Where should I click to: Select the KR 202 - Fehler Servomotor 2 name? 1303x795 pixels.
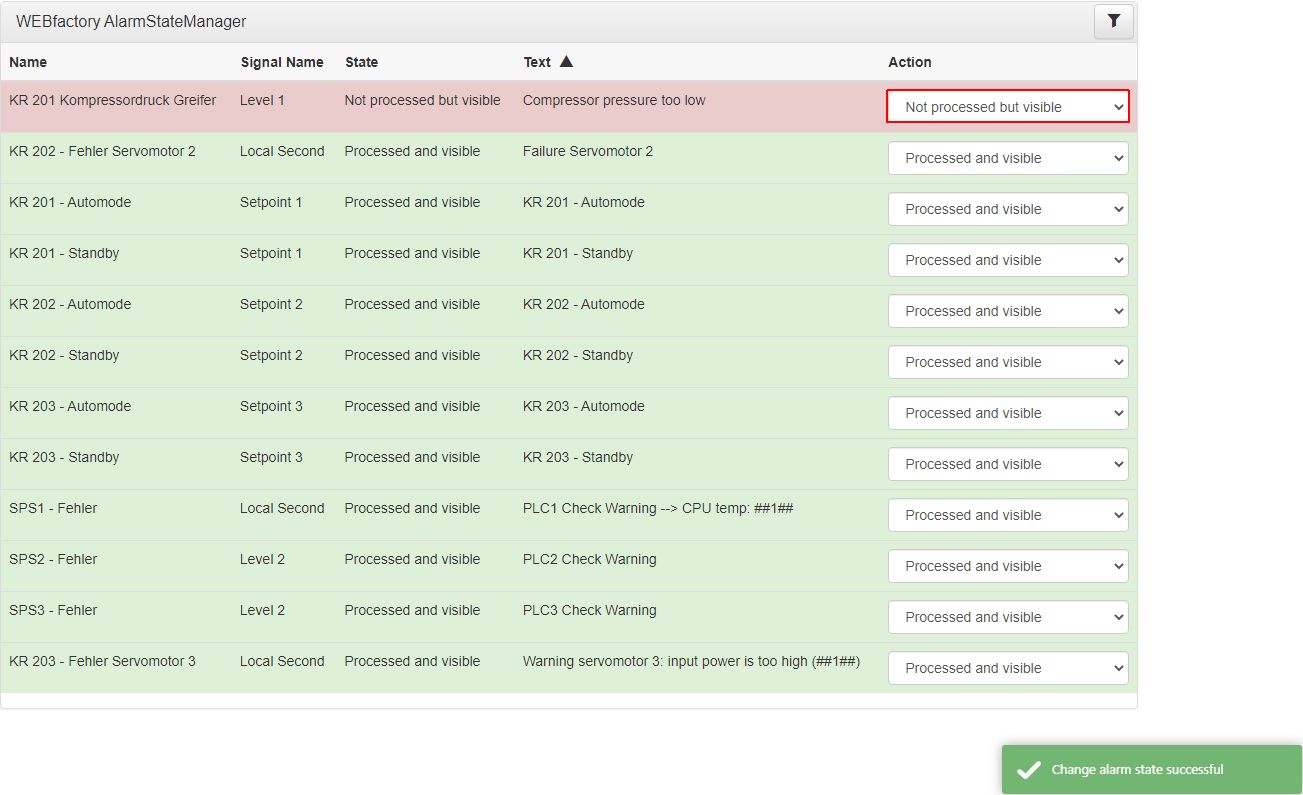click(x=103, y=151)
